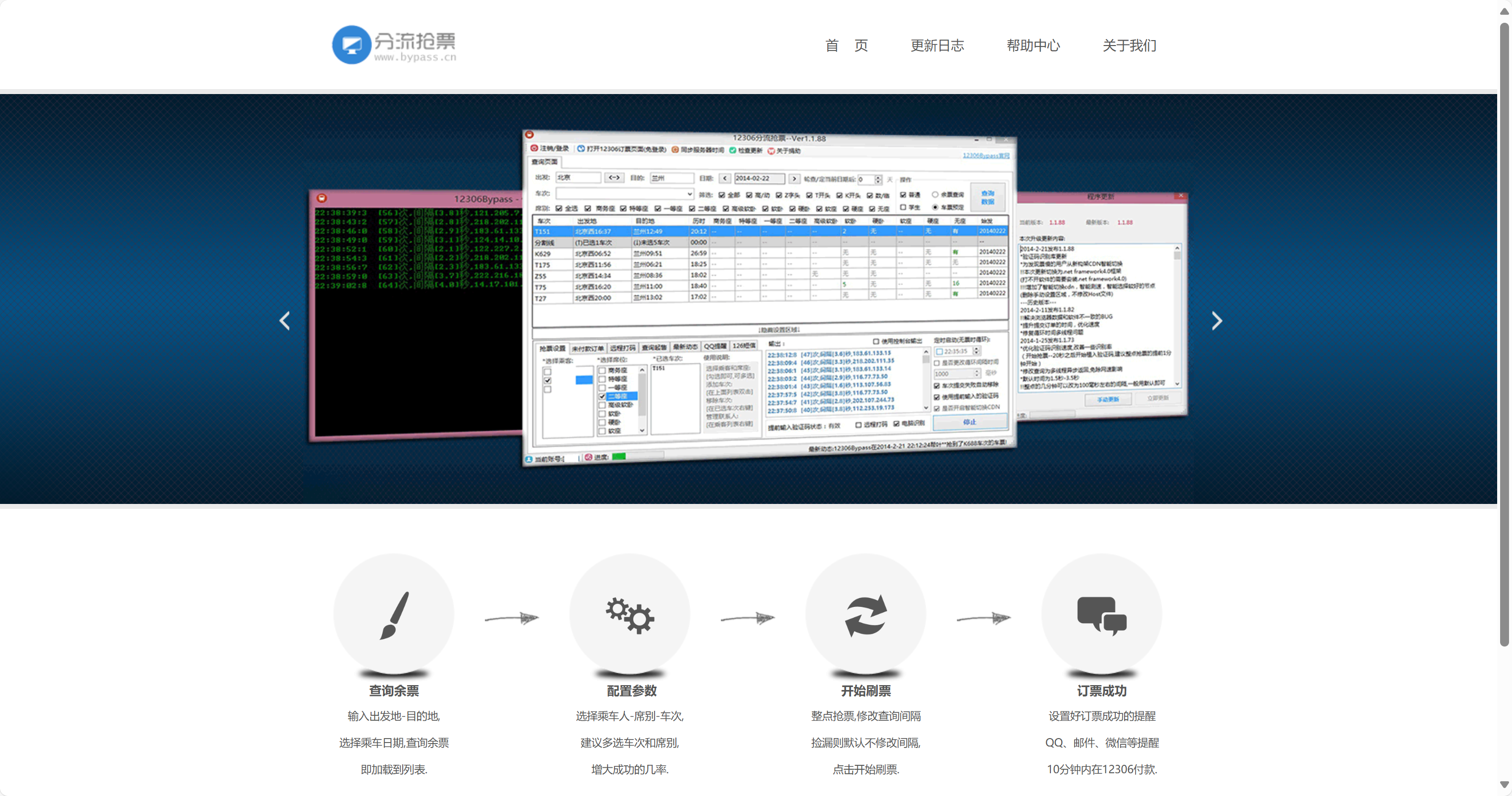Click 检查更新 green check icon in screenshot
This screenshot has height=796, width=1512.
733,150
